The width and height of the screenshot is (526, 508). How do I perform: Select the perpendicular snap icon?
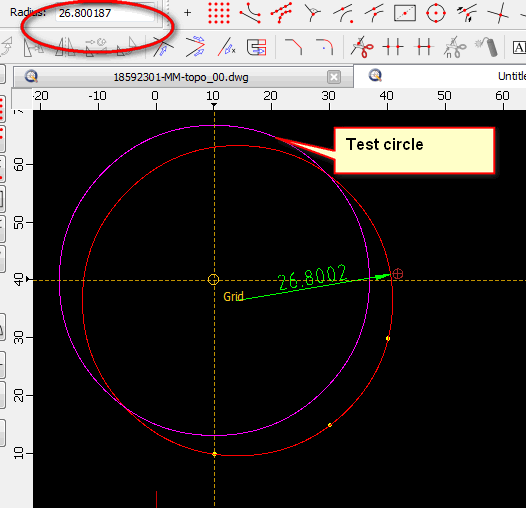tap(312, 13)
